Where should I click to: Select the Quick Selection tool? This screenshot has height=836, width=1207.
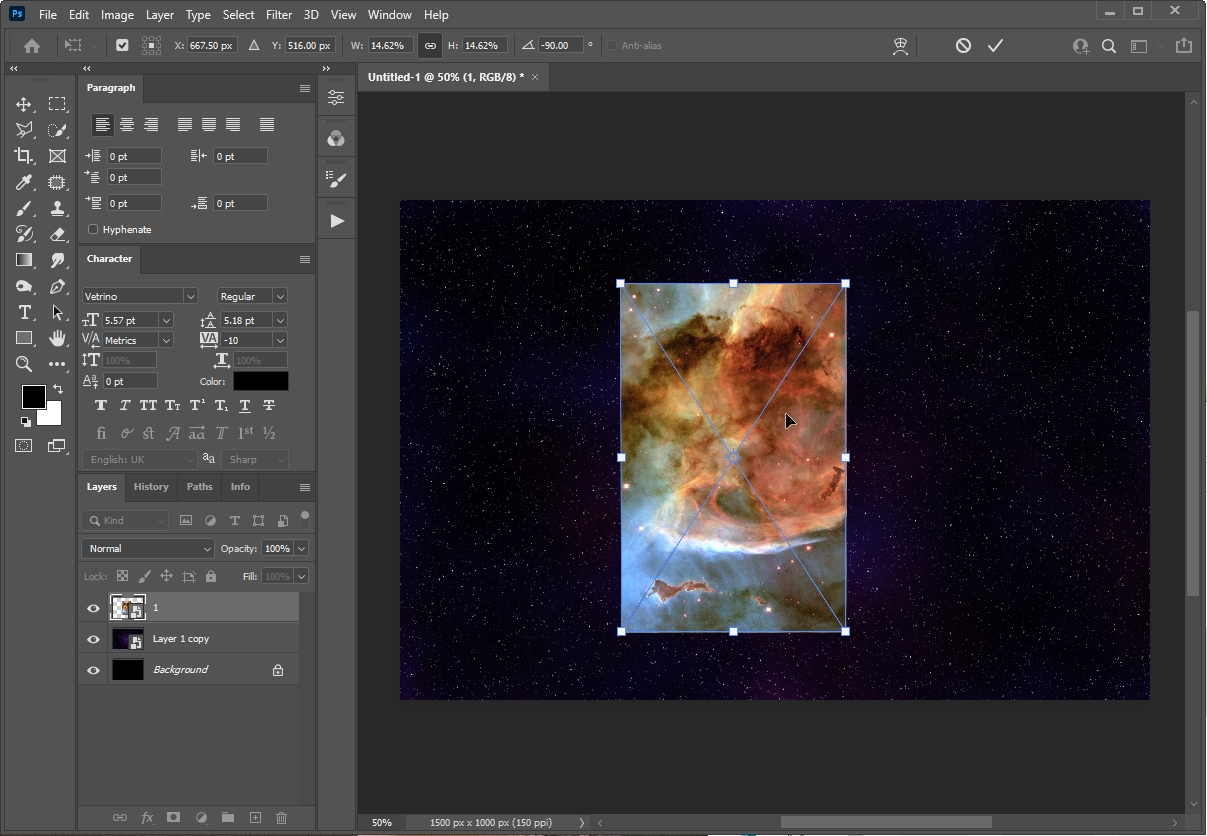pos(57,130)
